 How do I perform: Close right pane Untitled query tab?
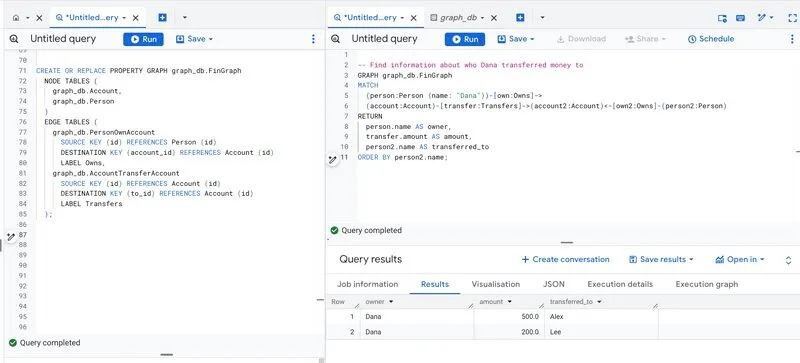414,18
